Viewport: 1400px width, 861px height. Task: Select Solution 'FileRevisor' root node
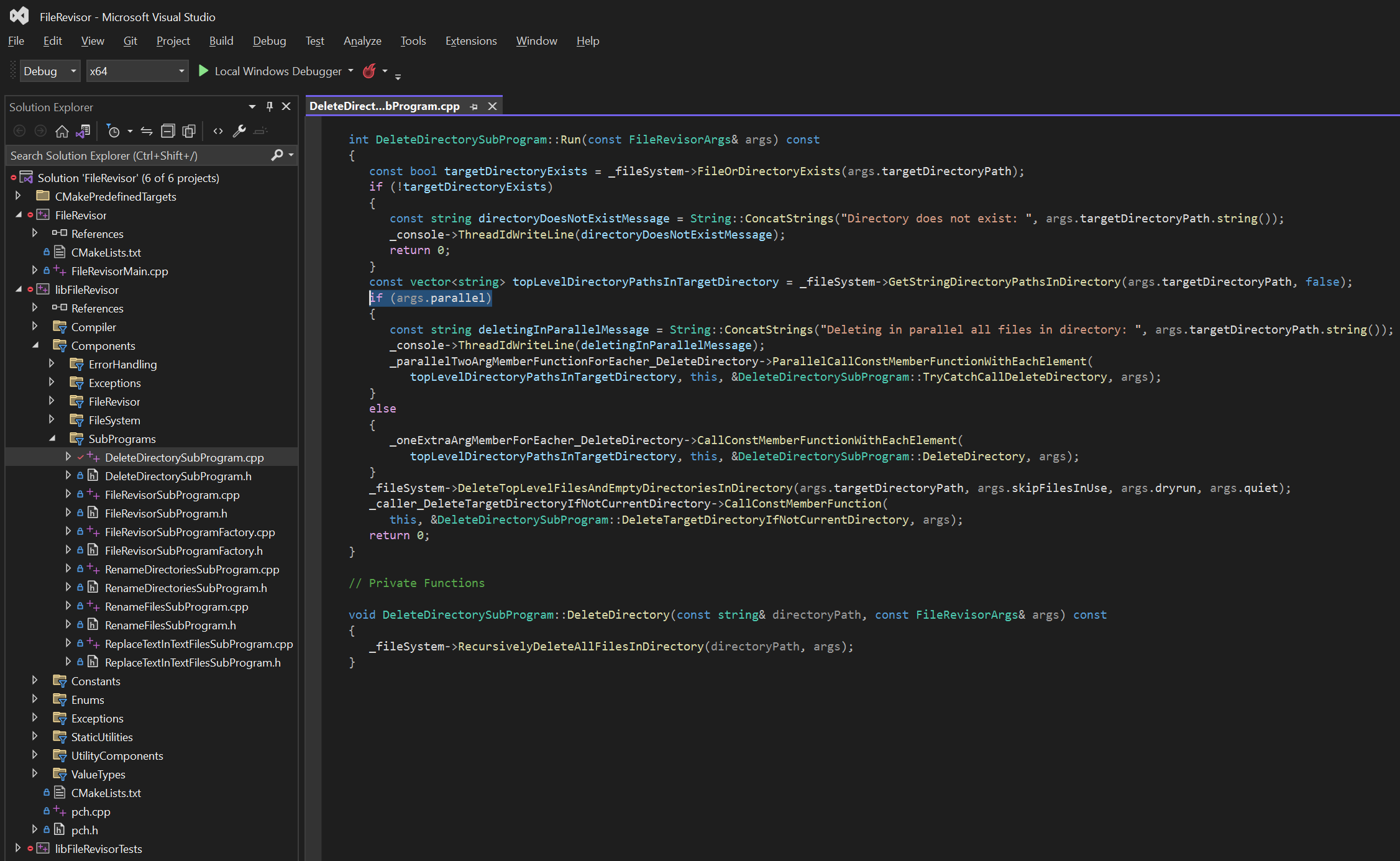pos(129,178)
